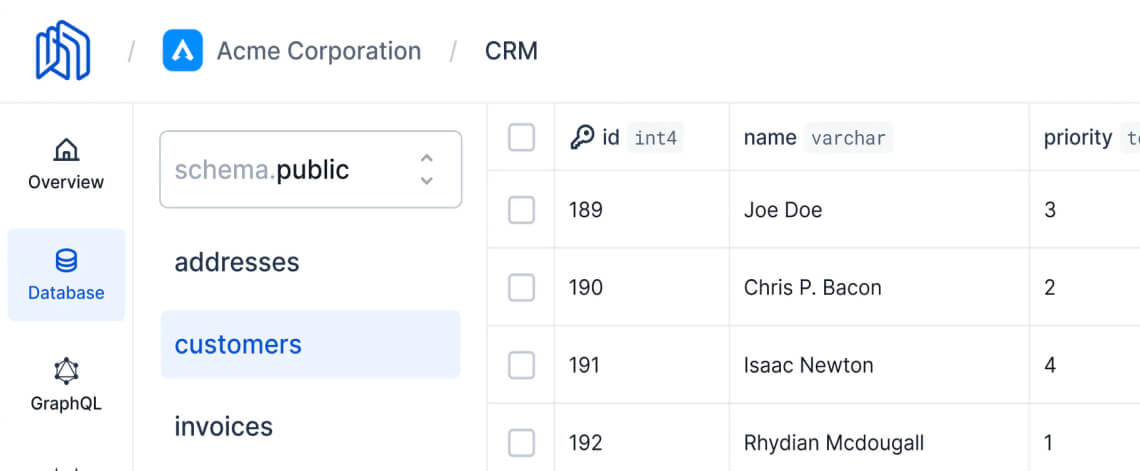Click the Nhost logo icon
Image resolution: width=1140 pixels, height=471 pixels.
pos(63,50)
